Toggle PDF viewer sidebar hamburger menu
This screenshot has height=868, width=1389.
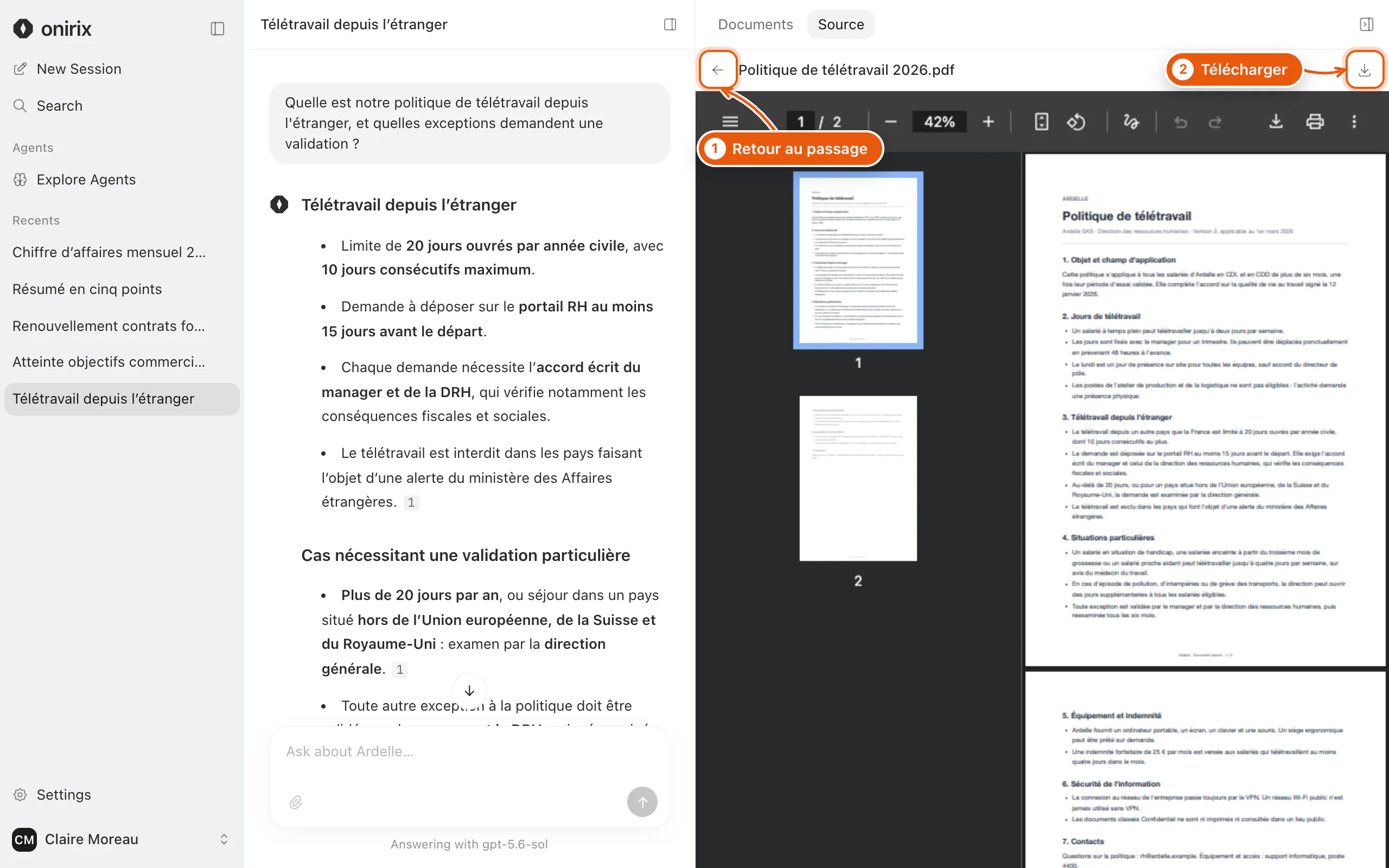730,122
